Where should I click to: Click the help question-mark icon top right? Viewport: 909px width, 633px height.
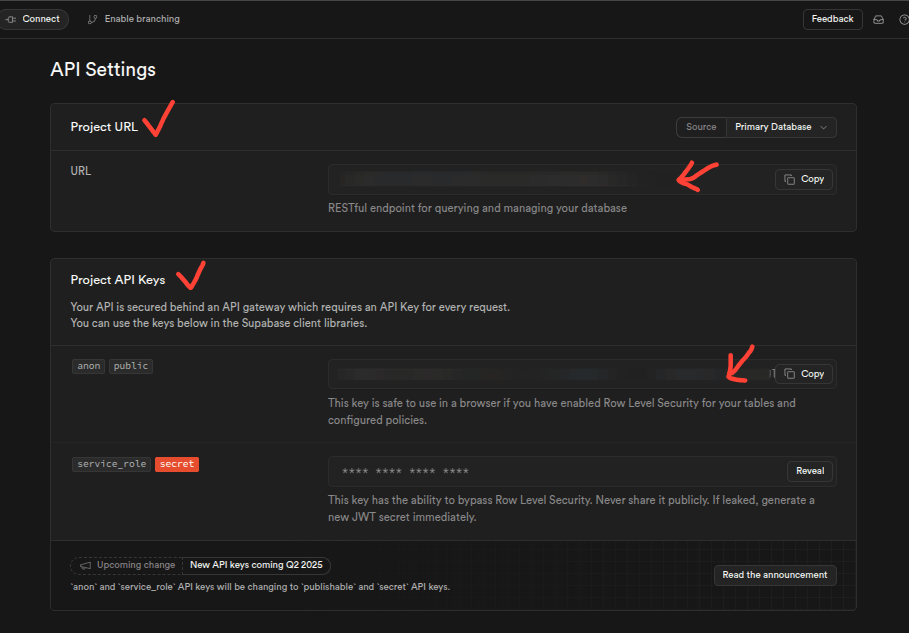click(903, 18)
